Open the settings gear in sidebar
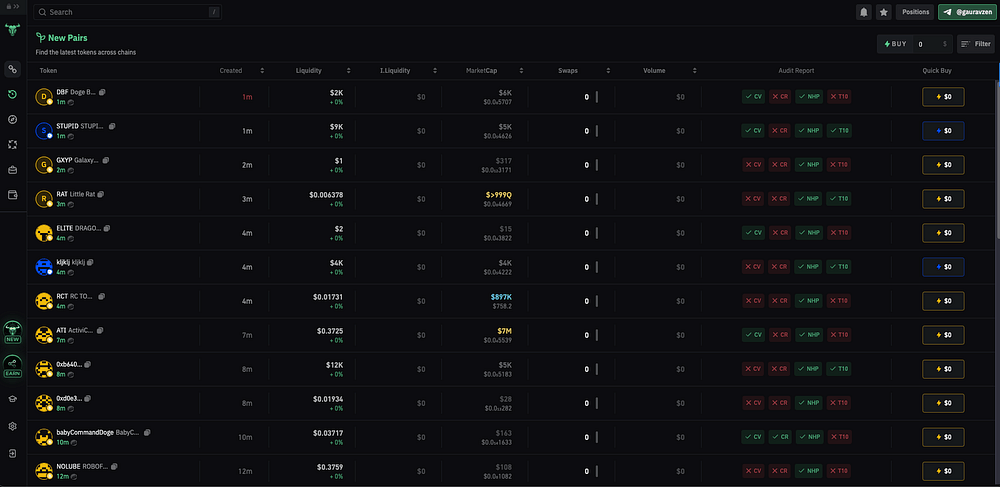Screen dimensions: 1000x487 [12, 426]
